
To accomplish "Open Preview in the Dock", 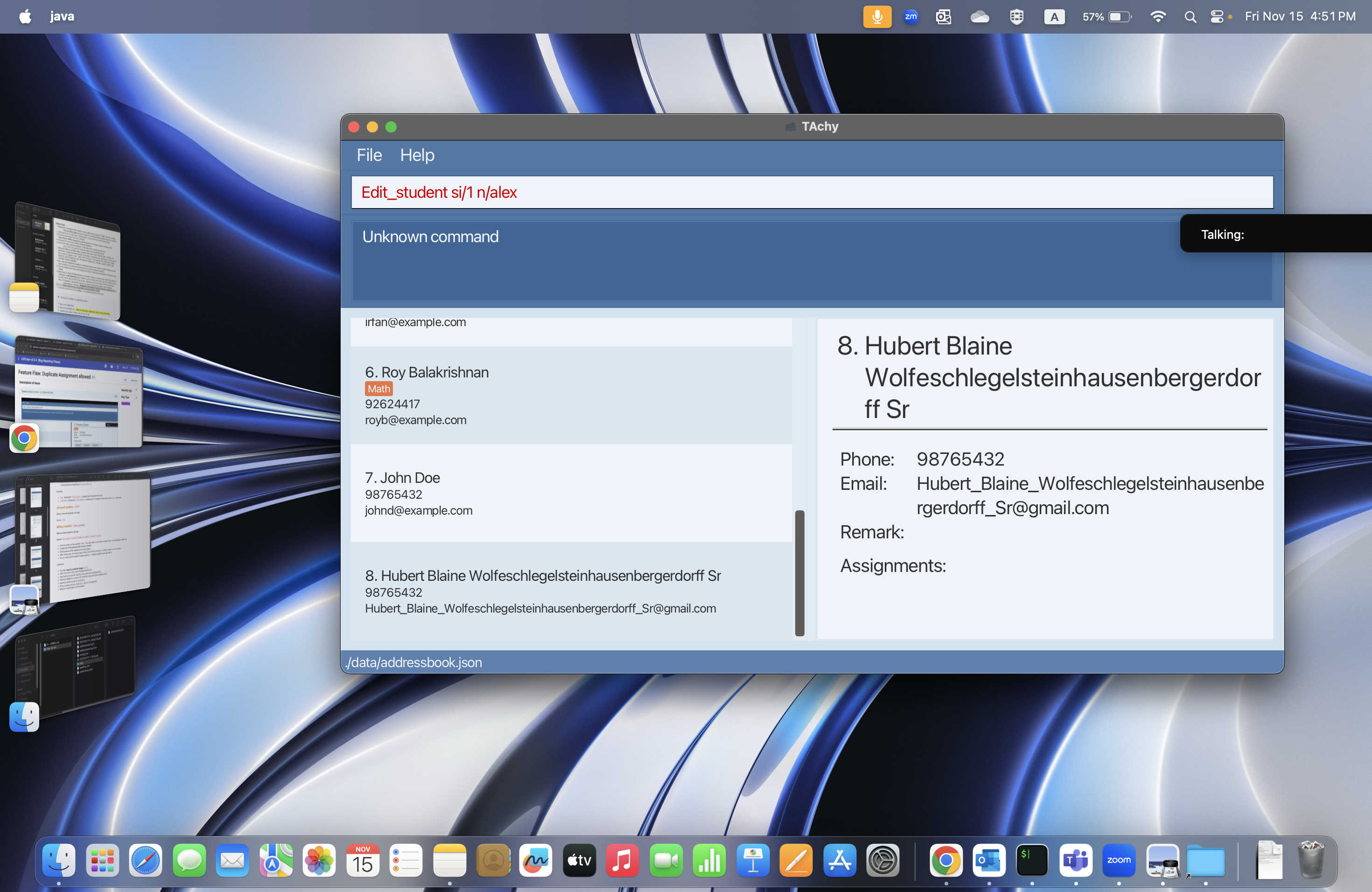I will tap(1163, 860).
